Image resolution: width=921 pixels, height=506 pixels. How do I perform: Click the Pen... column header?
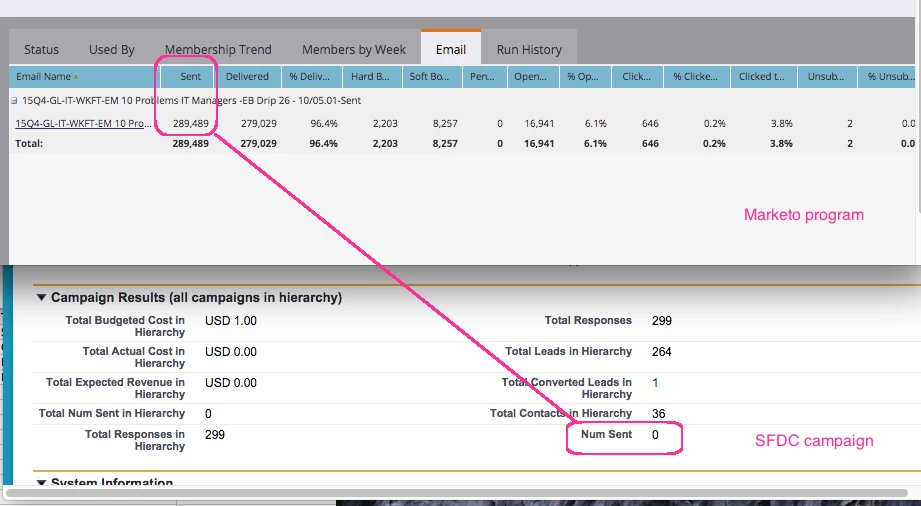click(x=485, y=76)
